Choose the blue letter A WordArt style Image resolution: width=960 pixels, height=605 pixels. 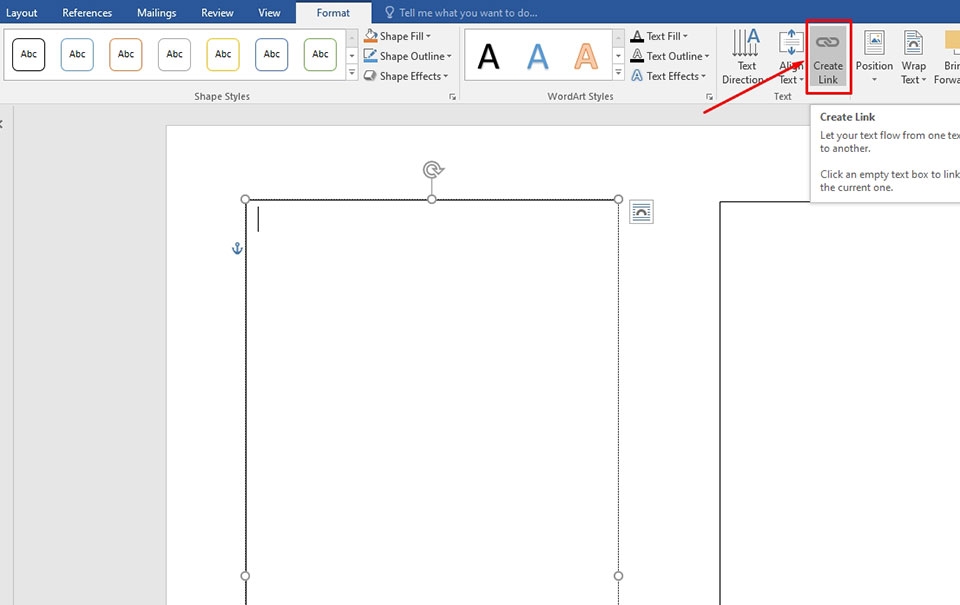click(x=538, y=56)
